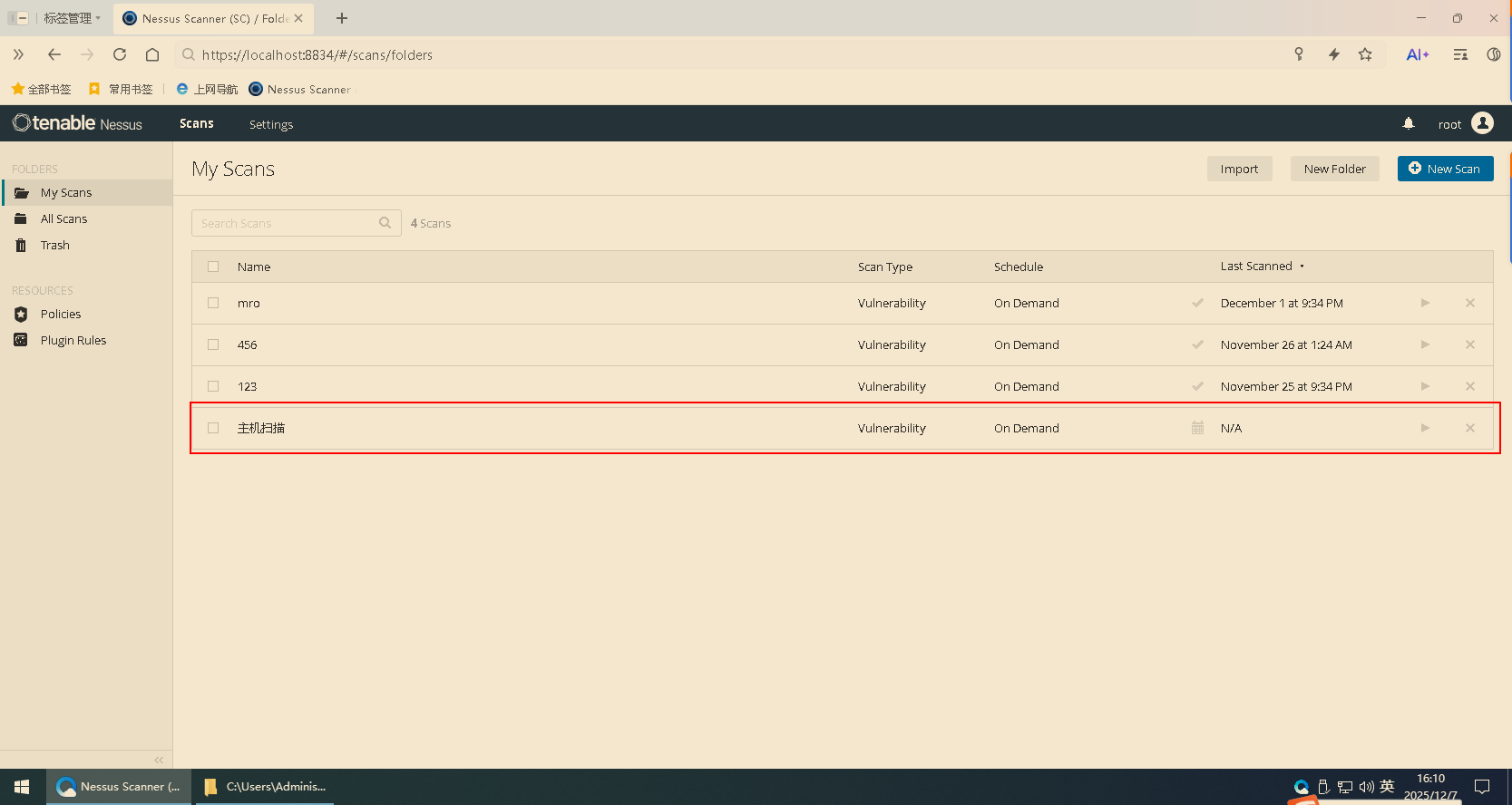Open Policies in the resources sidebar

click(x=61, y=314)
